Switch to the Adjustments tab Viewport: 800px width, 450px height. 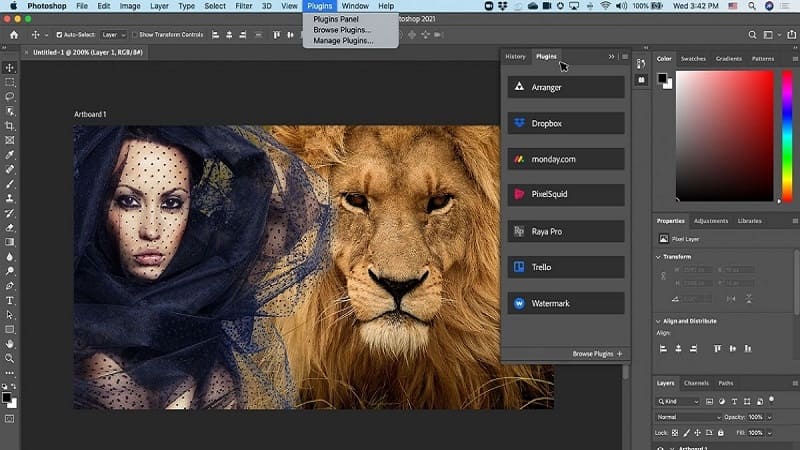(x=711, y=221)
